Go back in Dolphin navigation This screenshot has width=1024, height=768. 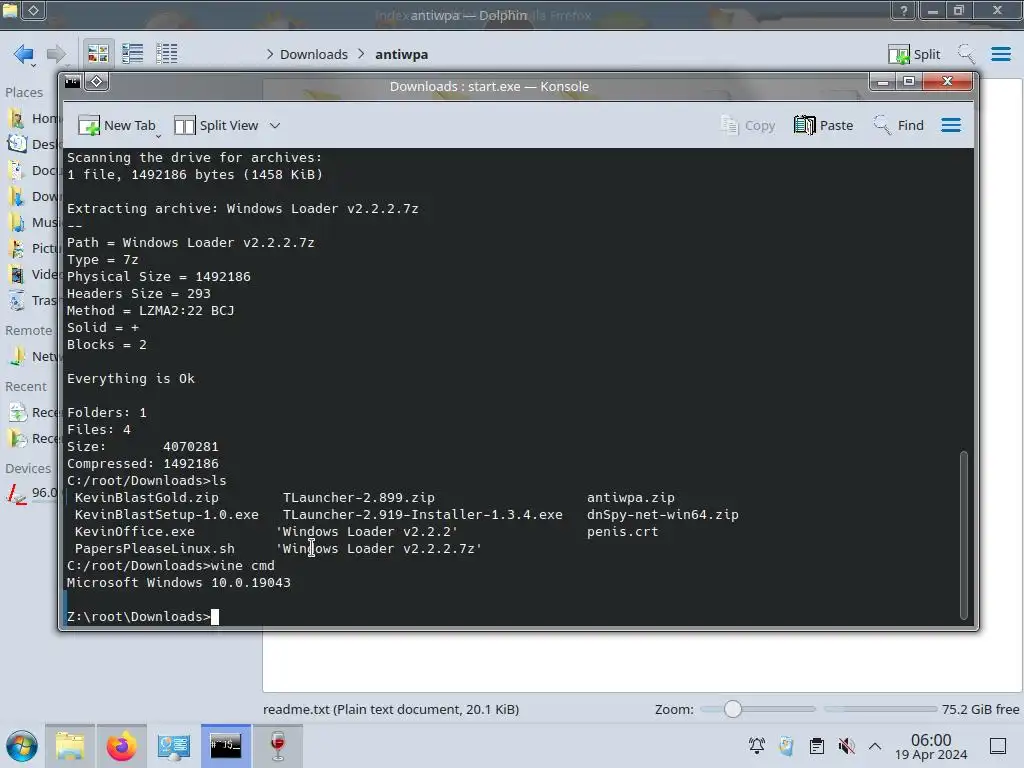24,54
